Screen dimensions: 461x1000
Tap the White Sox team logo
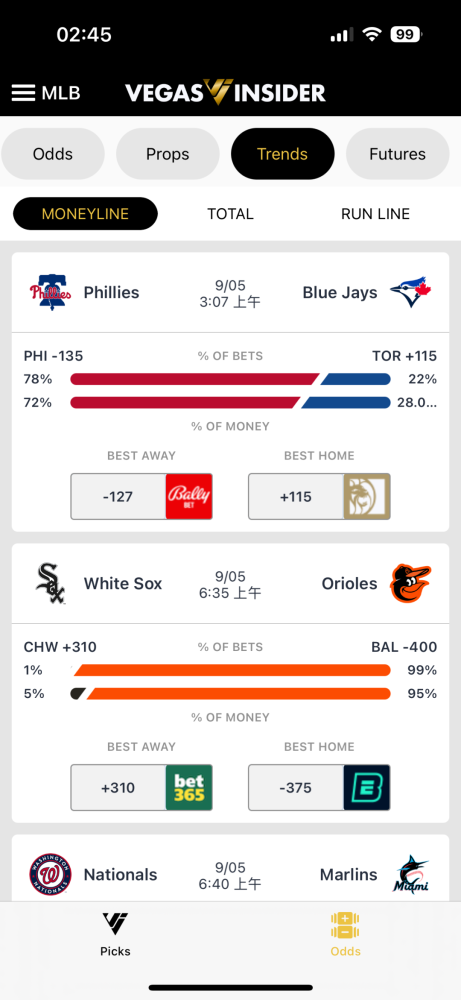click(x=50, y=583)
